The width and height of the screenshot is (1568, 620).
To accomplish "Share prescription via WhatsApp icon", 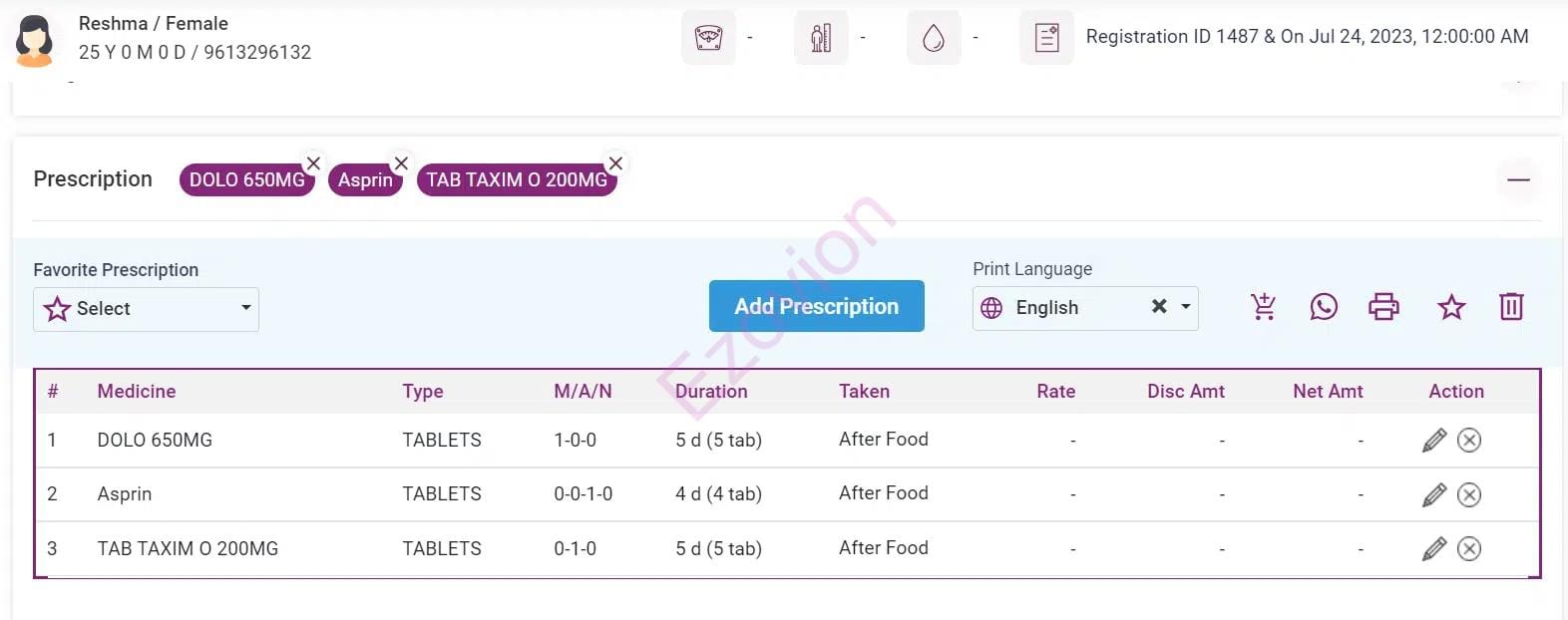I will pyautogui.click(x=1324, y=307).
